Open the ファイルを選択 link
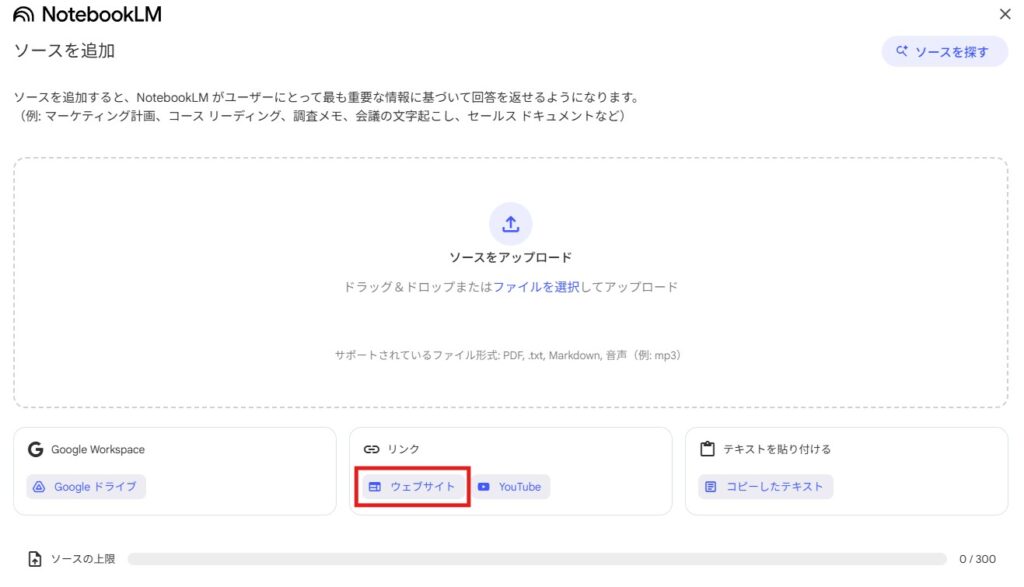1024x587 pixels. (x=536, y=287)
